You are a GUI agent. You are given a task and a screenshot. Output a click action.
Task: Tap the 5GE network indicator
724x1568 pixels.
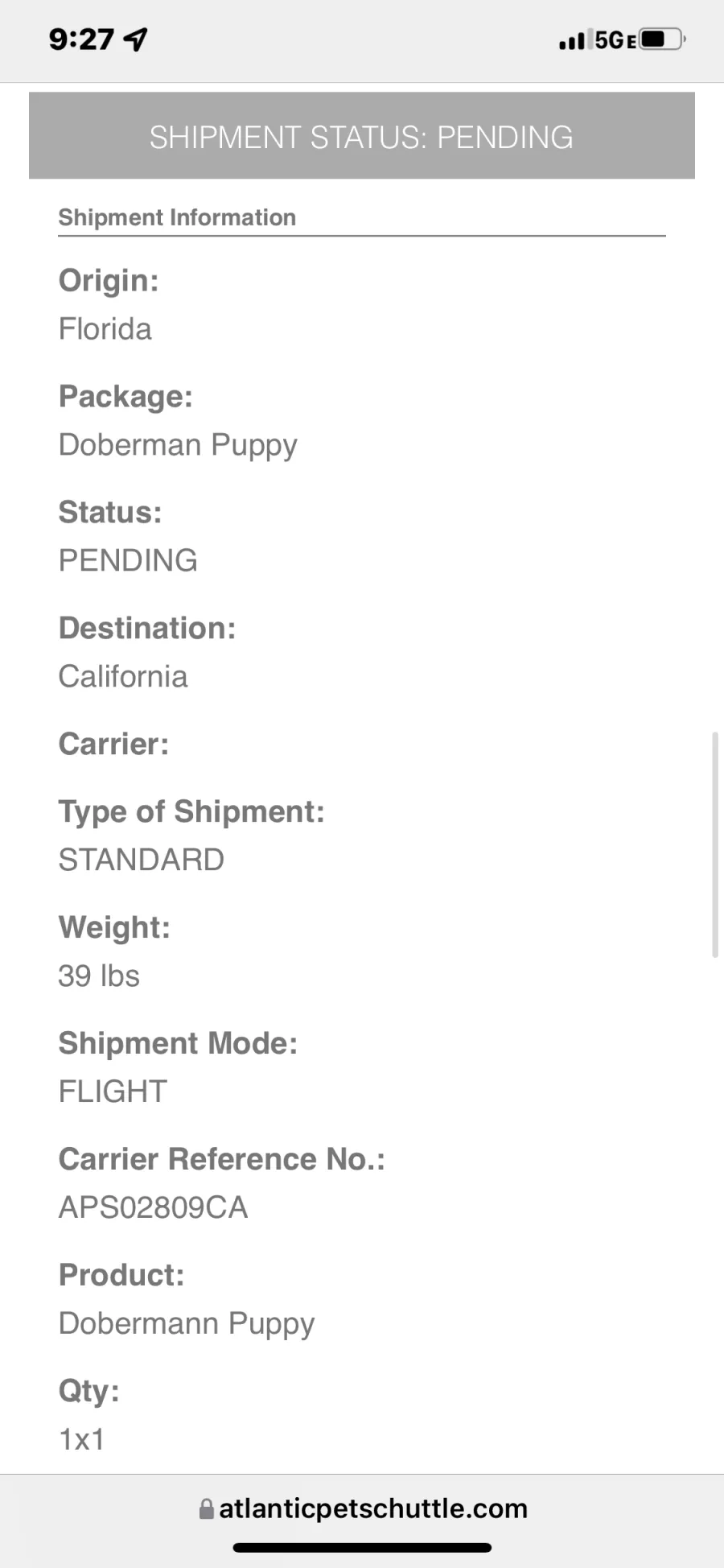click(x=615, y=39)
